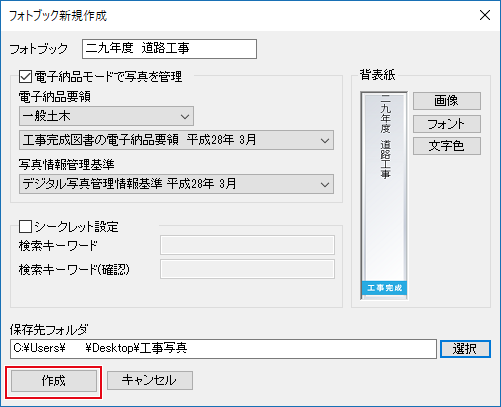Click the フォトブック name input field

[x=169, y=49]
